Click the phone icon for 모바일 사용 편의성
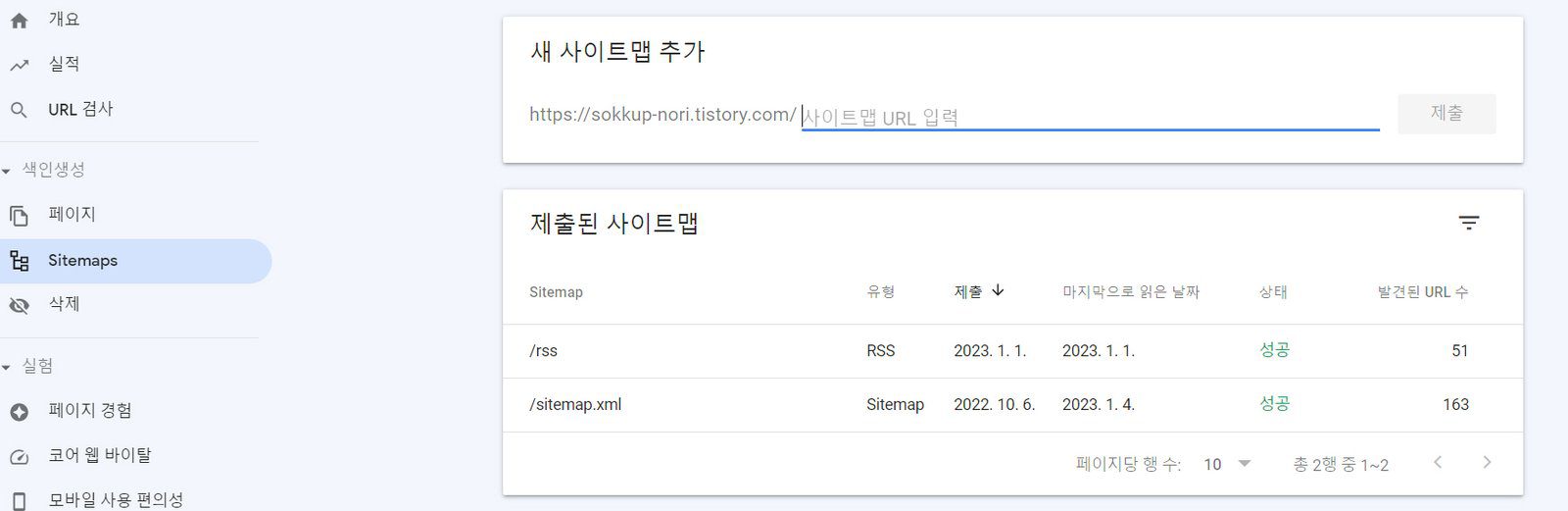The image size is (1568, 511). click(19, 500)
